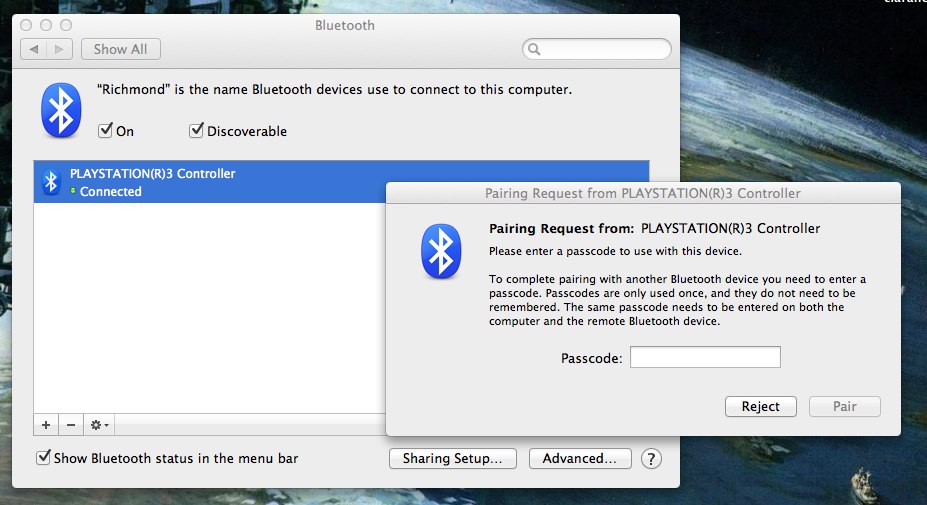Viewport: 927px width, 505px height.
Task: Focus the System Preferences search field
Action: point(597,49)
